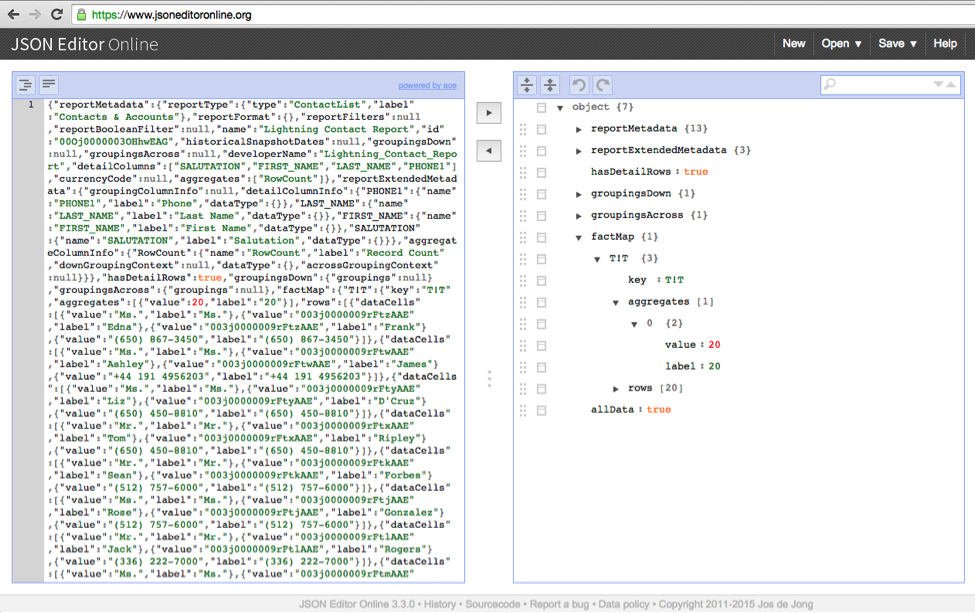Open action menu box for allData
Image resolution: width=975 pixels, height=613 pixels.
[542, 410]
